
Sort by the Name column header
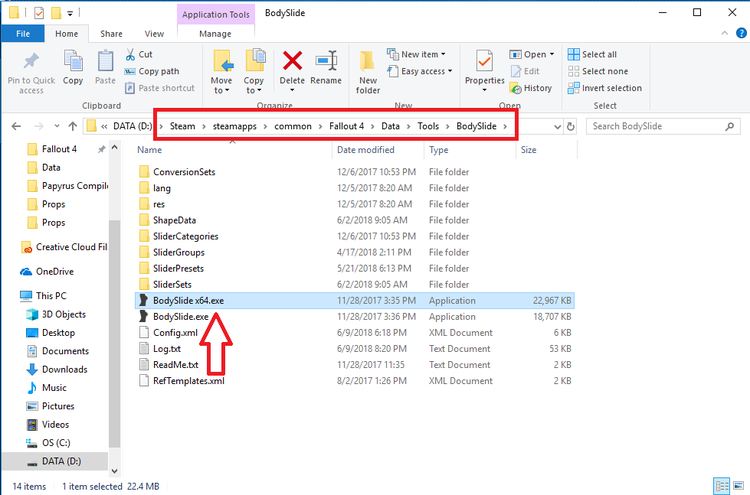149,150
